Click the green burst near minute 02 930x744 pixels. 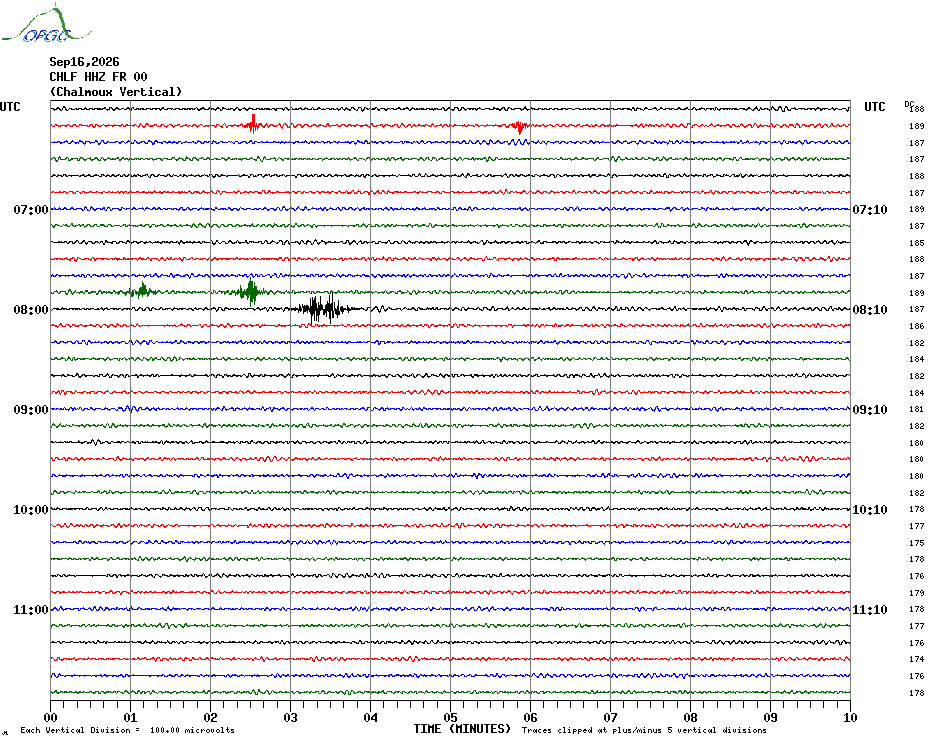251,291
